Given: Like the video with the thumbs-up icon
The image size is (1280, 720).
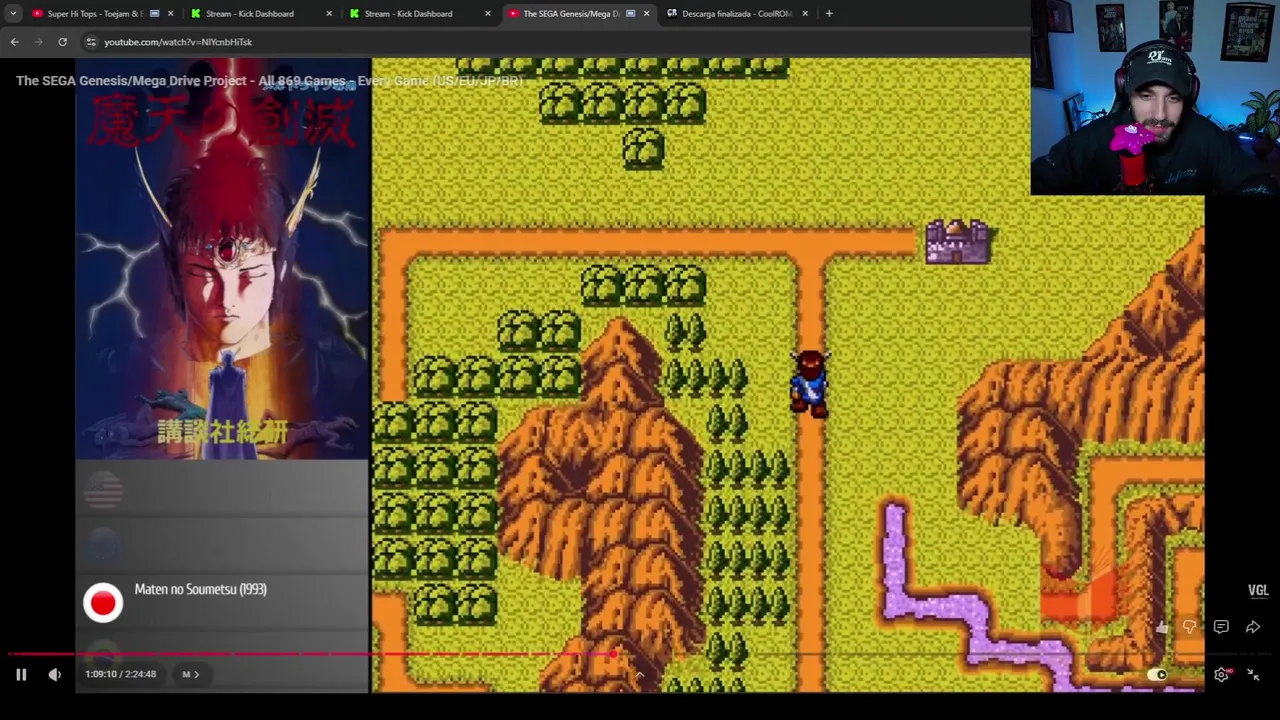Looking at the screenshot, I should point(1161,627).
